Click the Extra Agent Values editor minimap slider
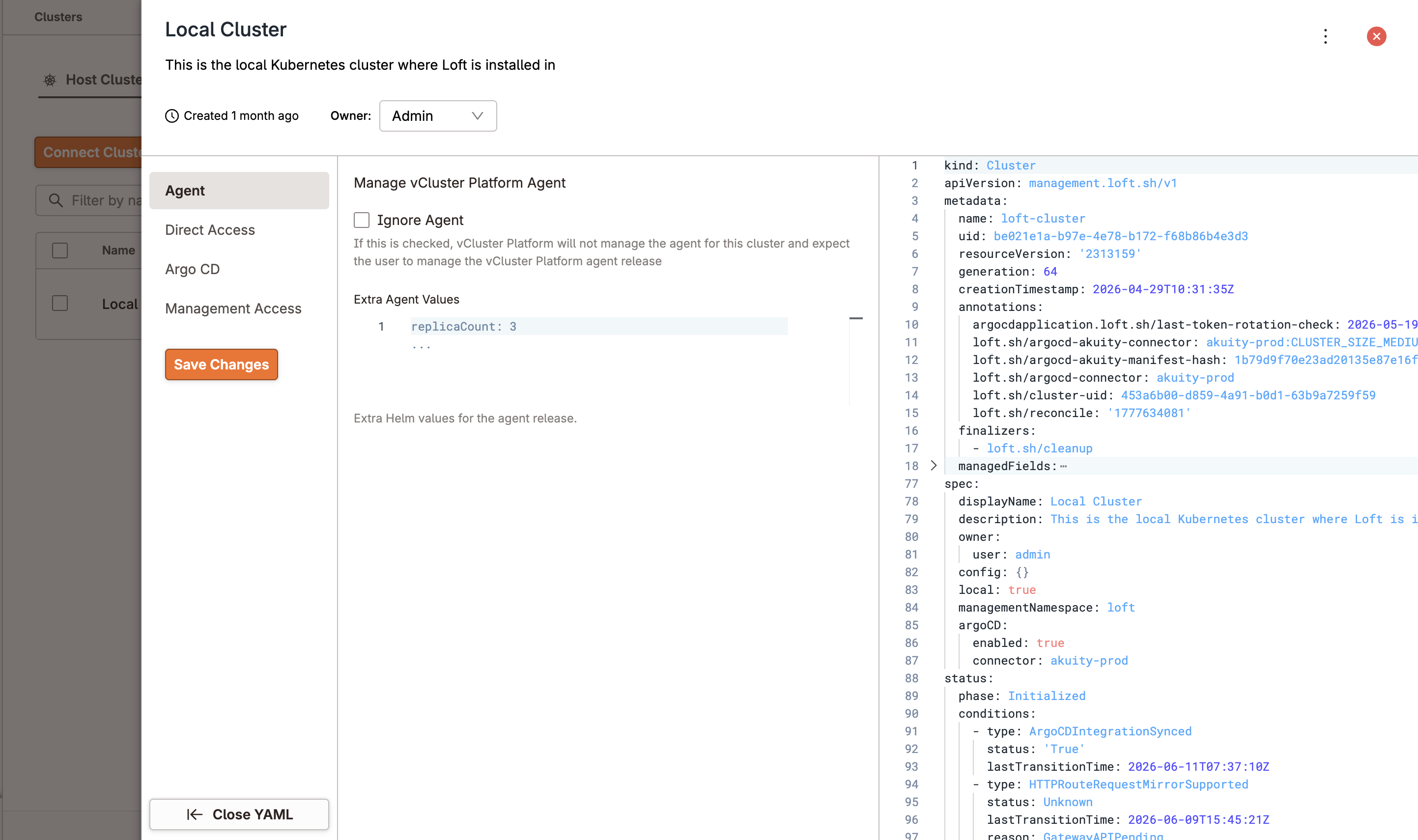 (856, 319)
